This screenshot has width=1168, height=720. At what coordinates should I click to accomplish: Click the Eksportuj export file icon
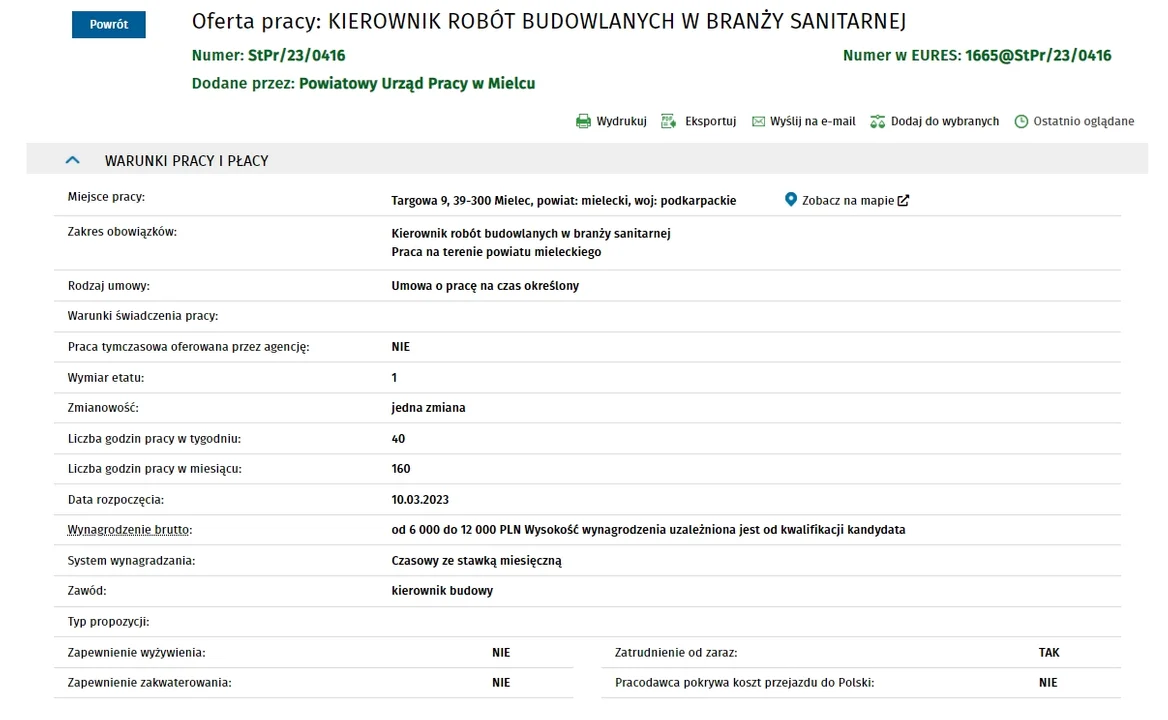click(x=669, y=122)
